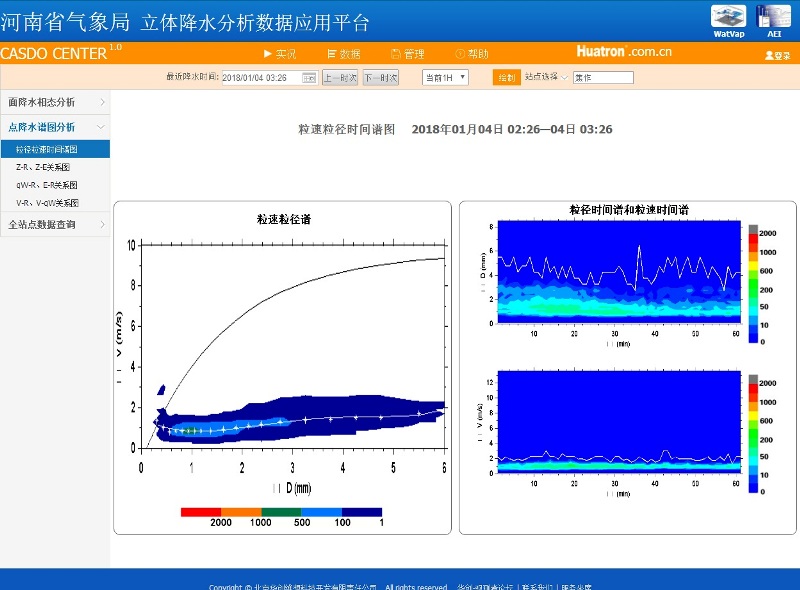
Task: Click the red 2000 legend color swatch
Action: (x=200, y=511)
